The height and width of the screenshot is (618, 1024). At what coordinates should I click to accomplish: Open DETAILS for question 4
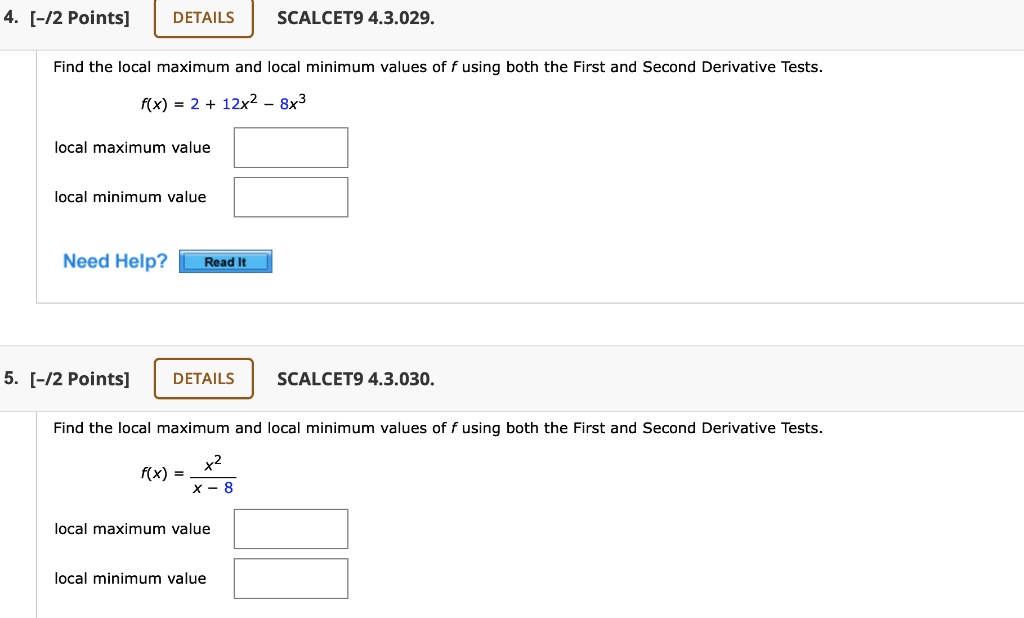click(x=203, y=17)
